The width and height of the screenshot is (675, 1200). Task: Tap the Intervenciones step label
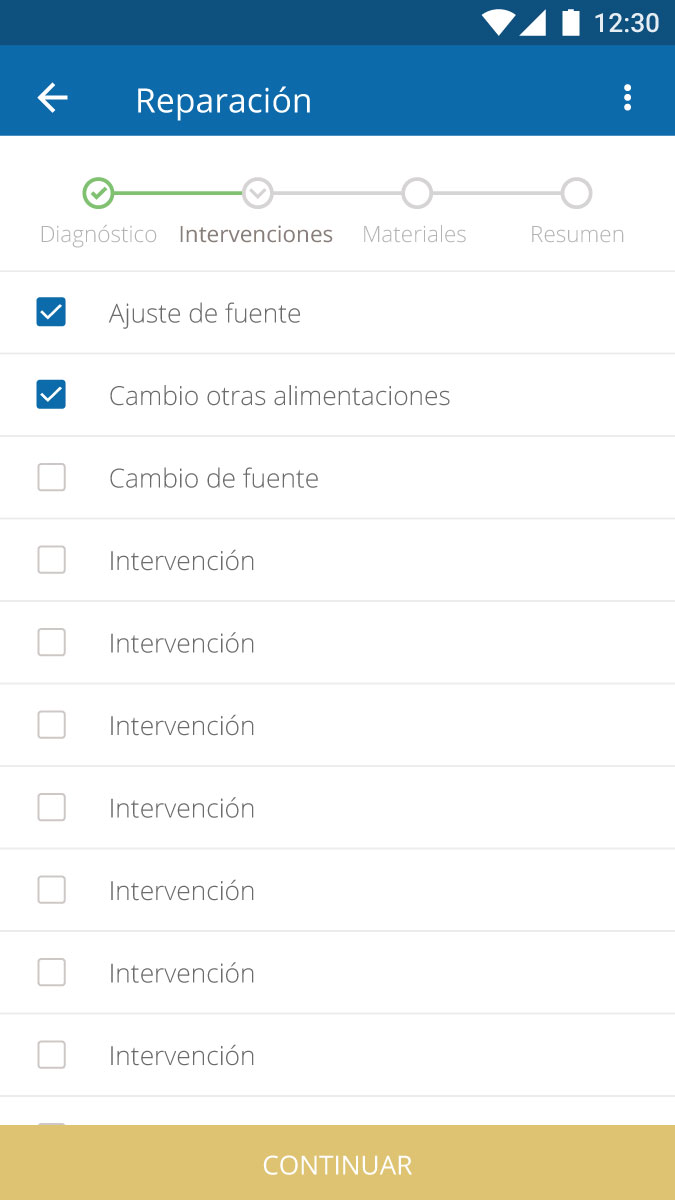(x=256, y=235)
